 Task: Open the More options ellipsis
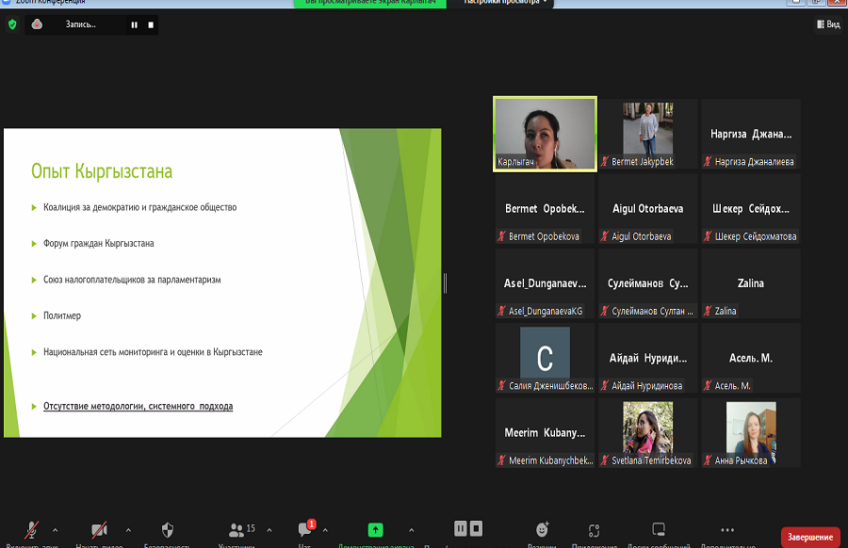pos(727,530)
